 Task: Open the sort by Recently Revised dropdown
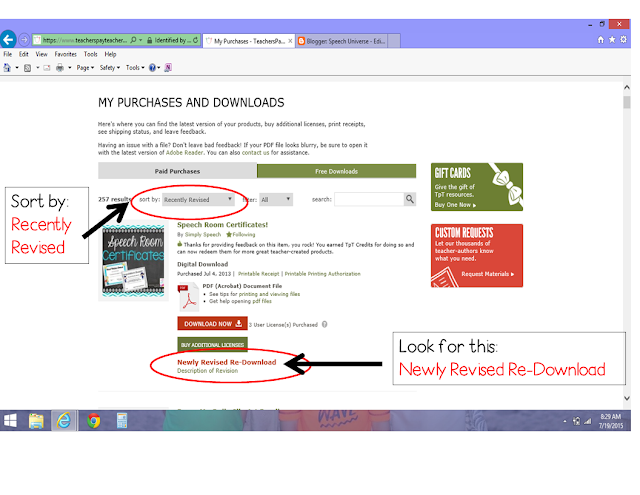pyautogui.click(x=198, y=200)
